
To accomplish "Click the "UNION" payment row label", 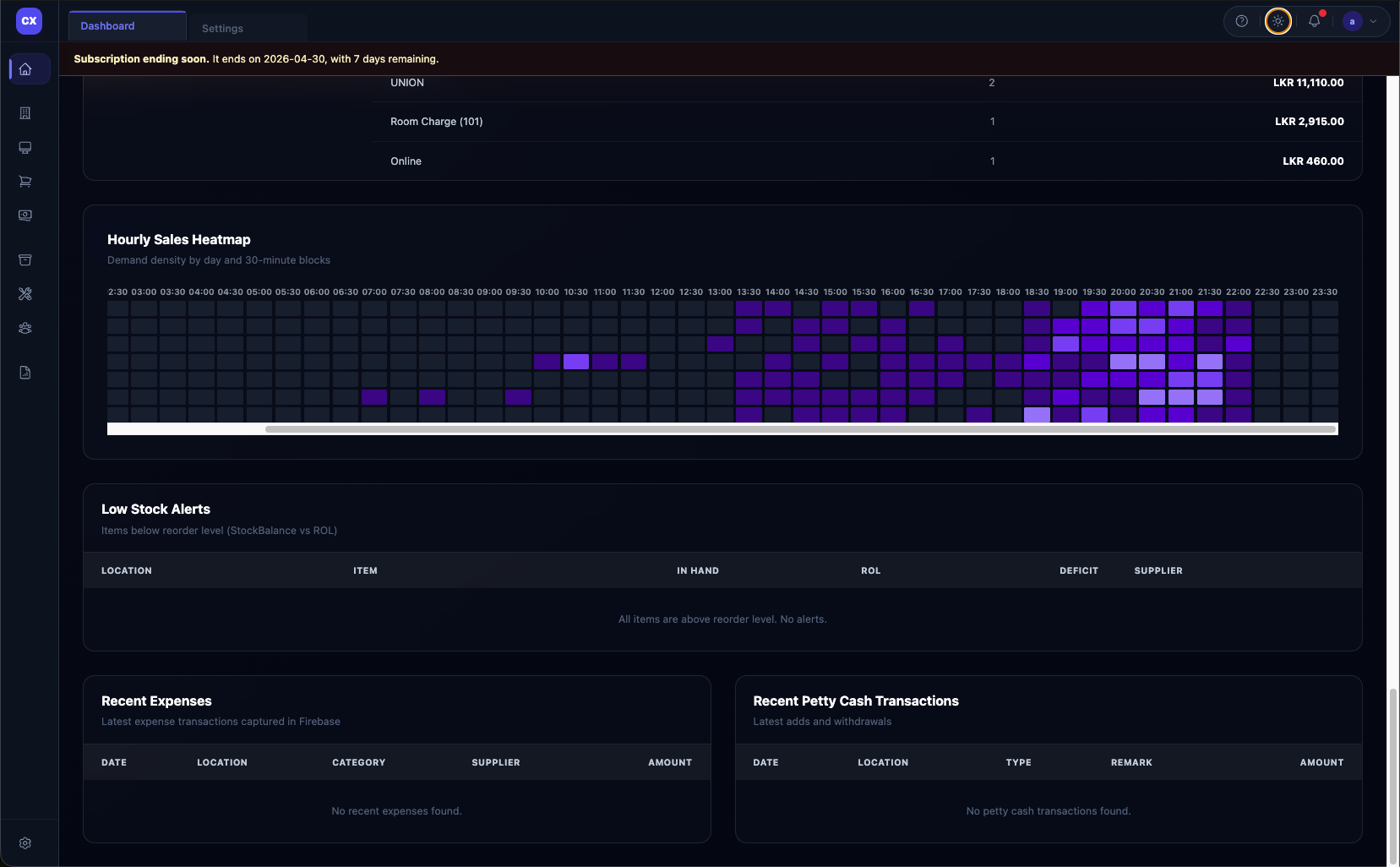I will [x=407, y=83].
